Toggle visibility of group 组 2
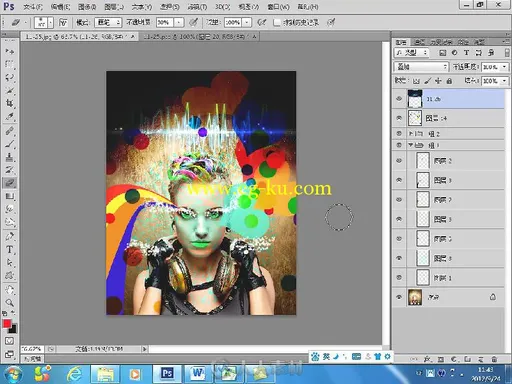The image size is (512, 384). point(399,133)
